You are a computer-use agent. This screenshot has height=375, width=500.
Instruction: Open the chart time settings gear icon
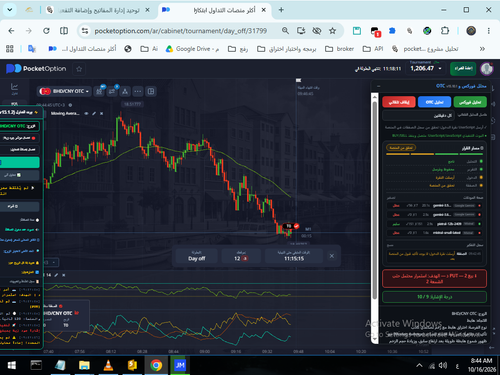(70, 105)
